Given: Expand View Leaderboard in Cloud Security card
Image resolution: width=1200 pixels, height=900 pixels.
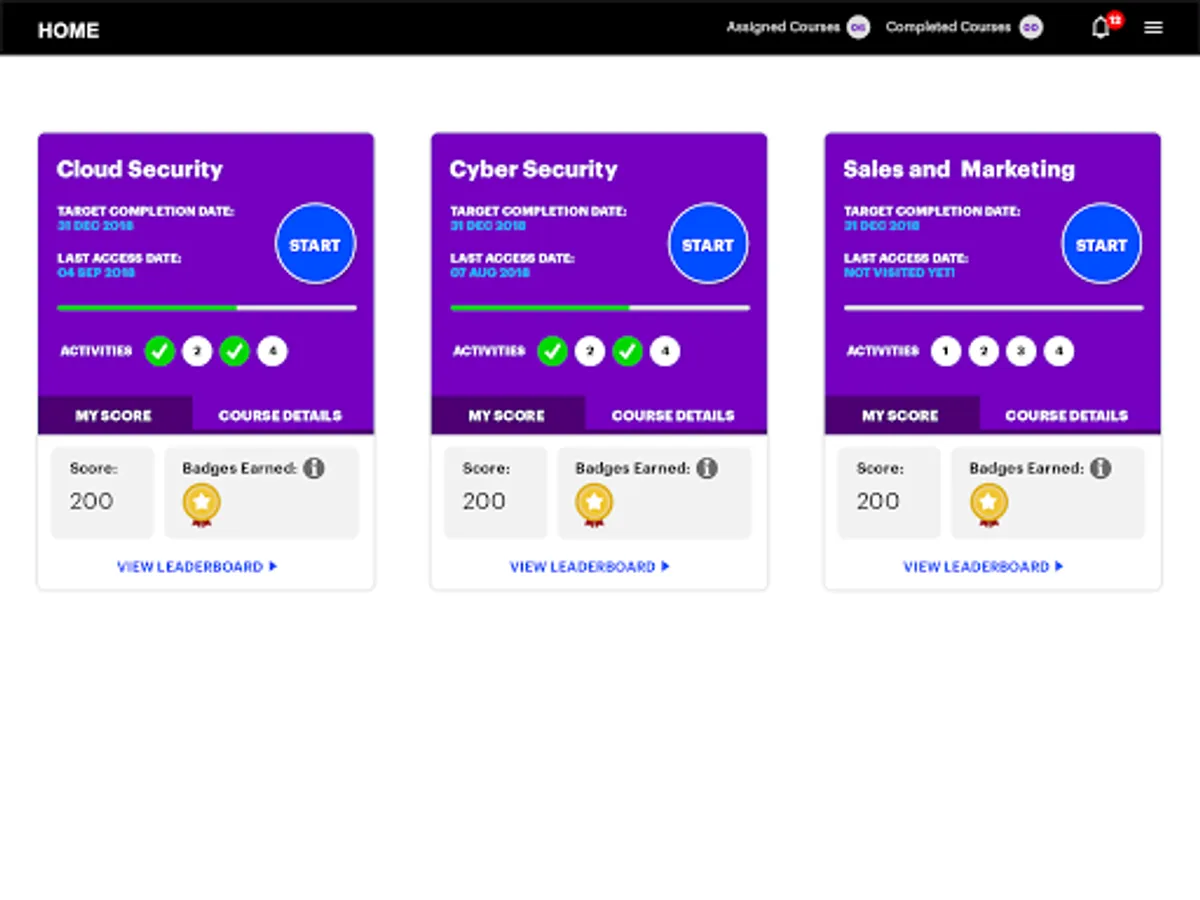Looking at the screenshot, I should click(197, 567).
